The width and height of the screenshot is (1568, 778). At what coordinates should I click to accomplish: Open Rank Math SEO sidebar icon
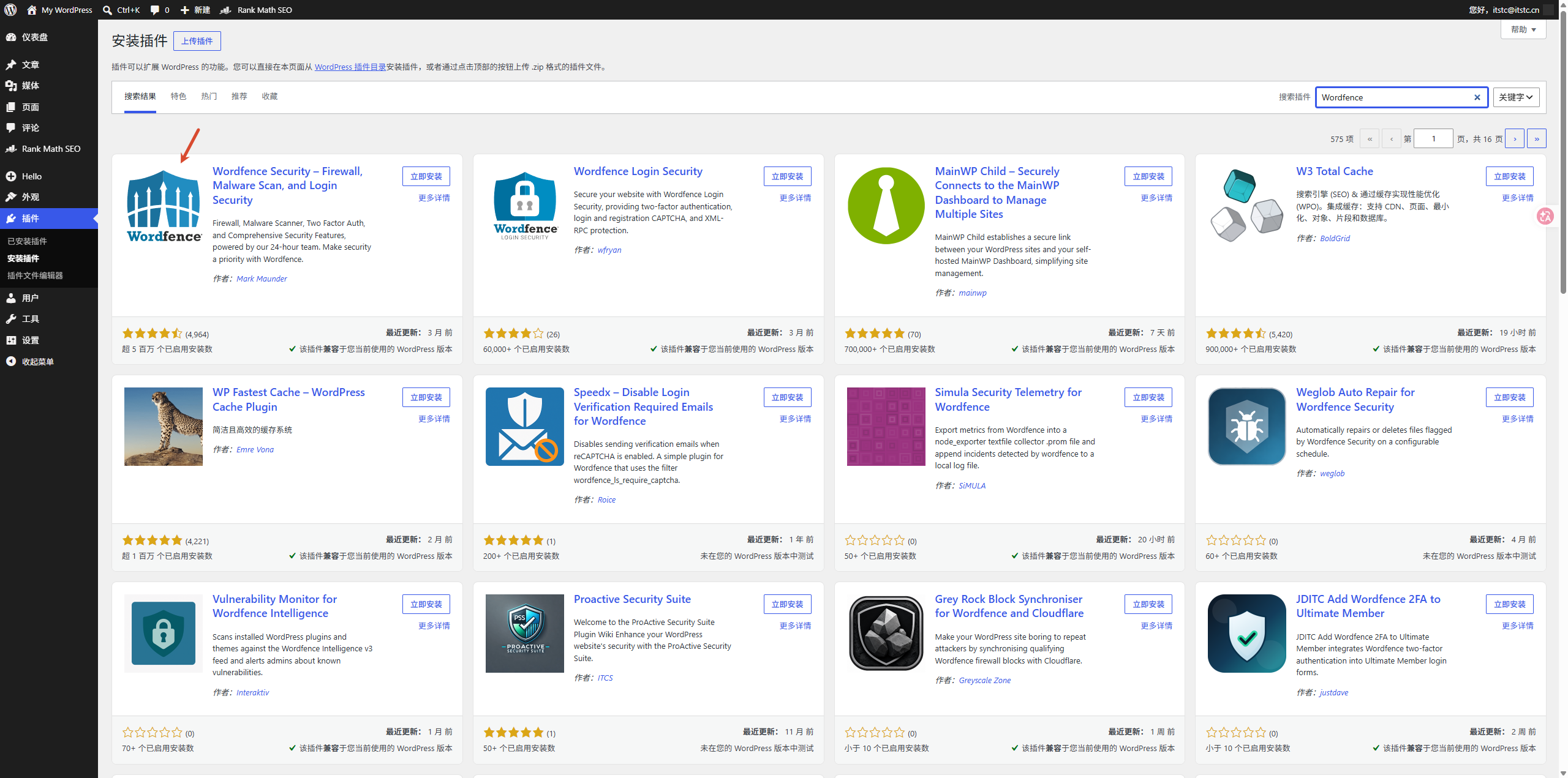[x=11, y=149]
